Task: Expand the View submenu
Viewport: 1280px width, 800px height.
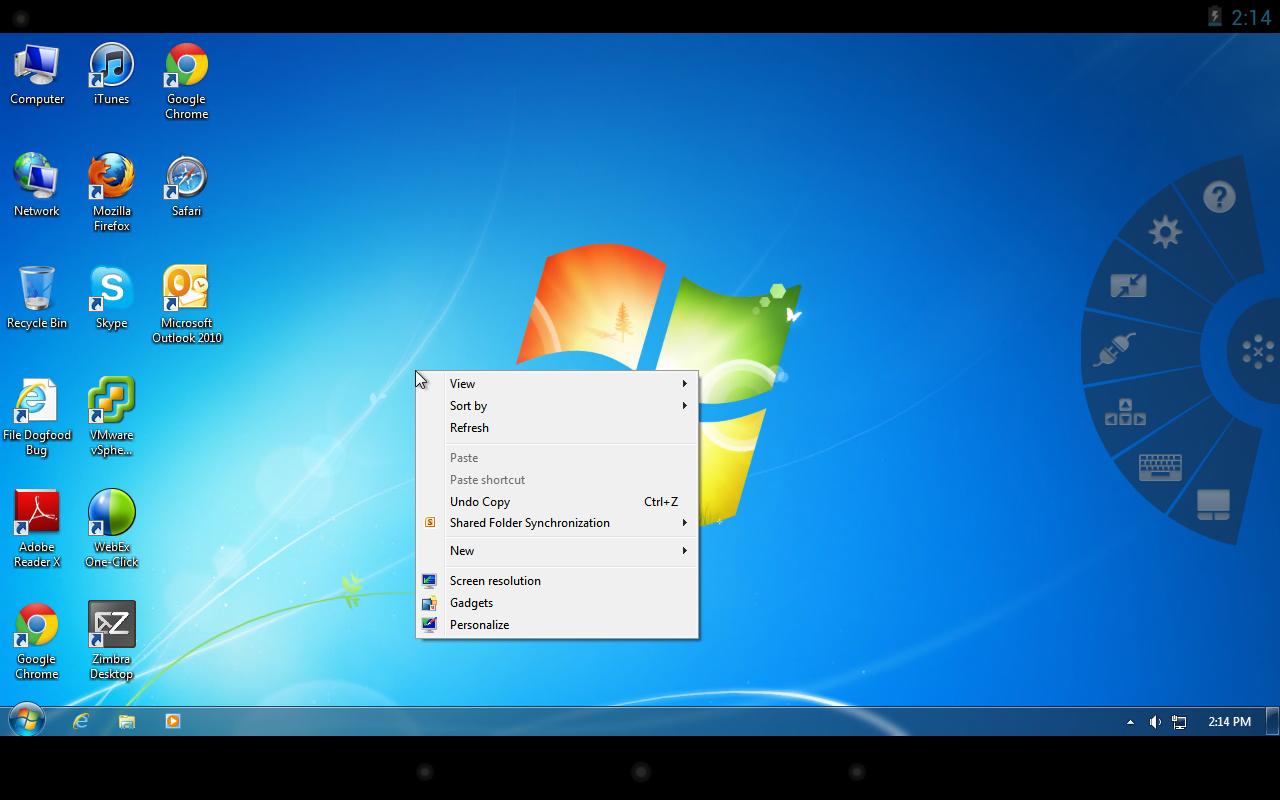Action: [x=557, y=384]
